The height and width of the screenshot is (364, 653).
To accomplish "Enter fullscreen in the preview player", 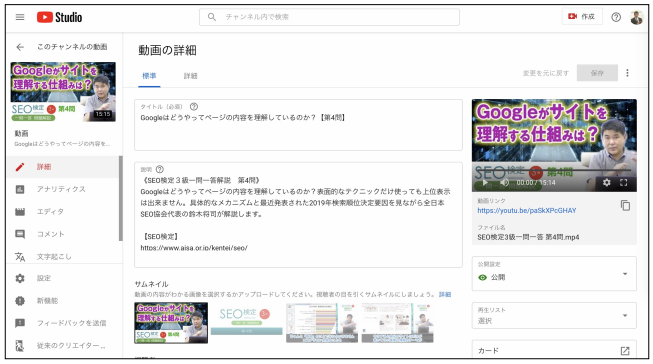I will (623, 182).
